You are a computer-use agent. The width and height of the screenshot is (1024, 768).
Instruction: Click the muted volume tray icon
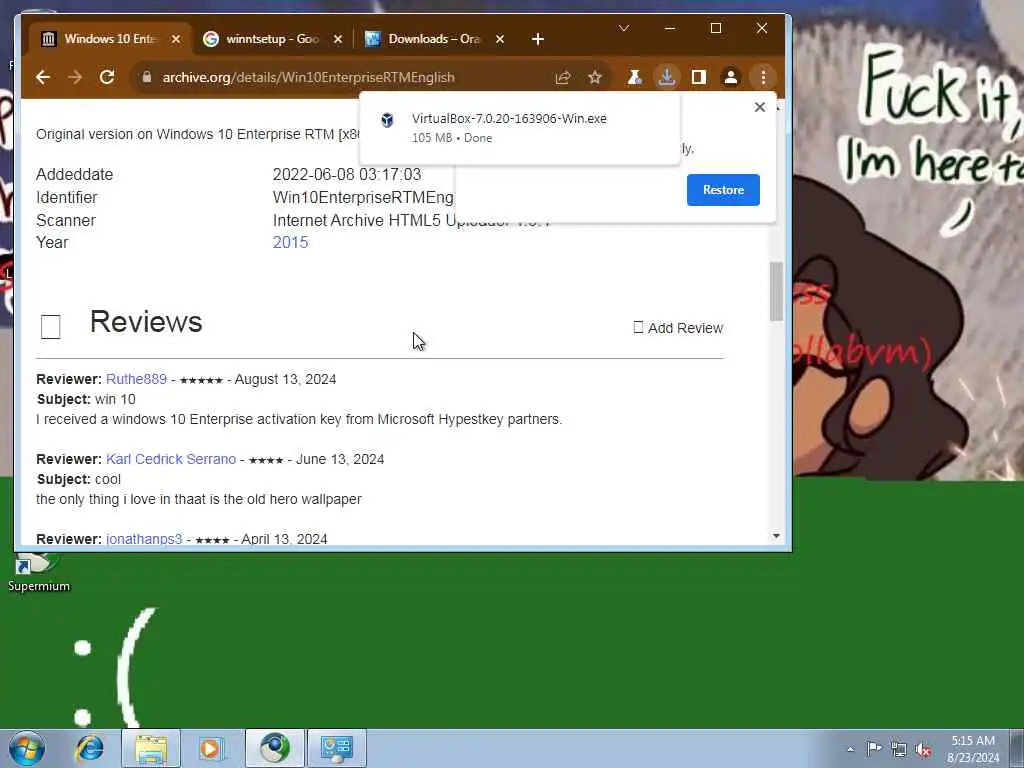[923, 749]
